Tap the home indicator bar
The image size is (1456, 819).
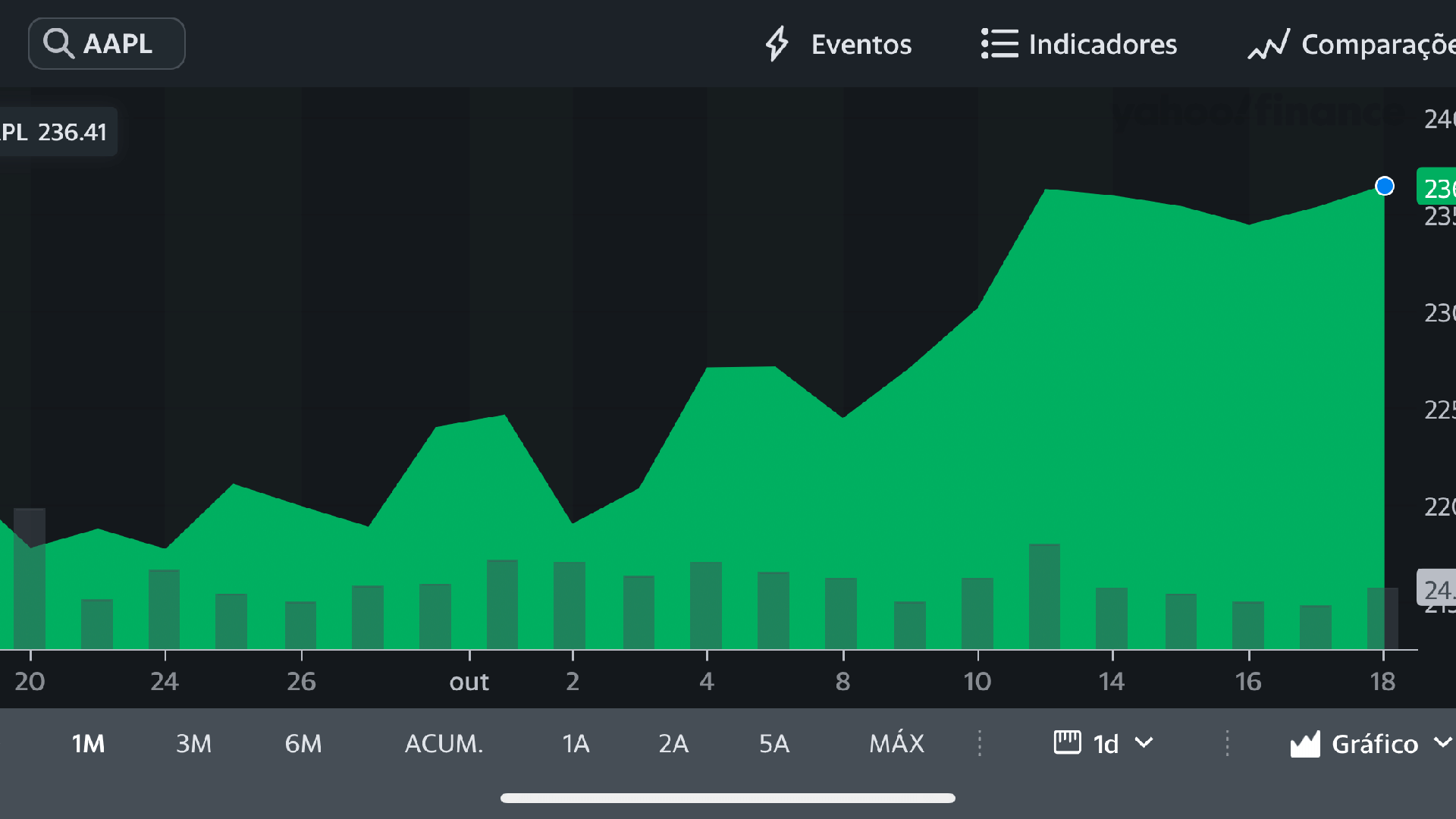click(x=727, y=798)
